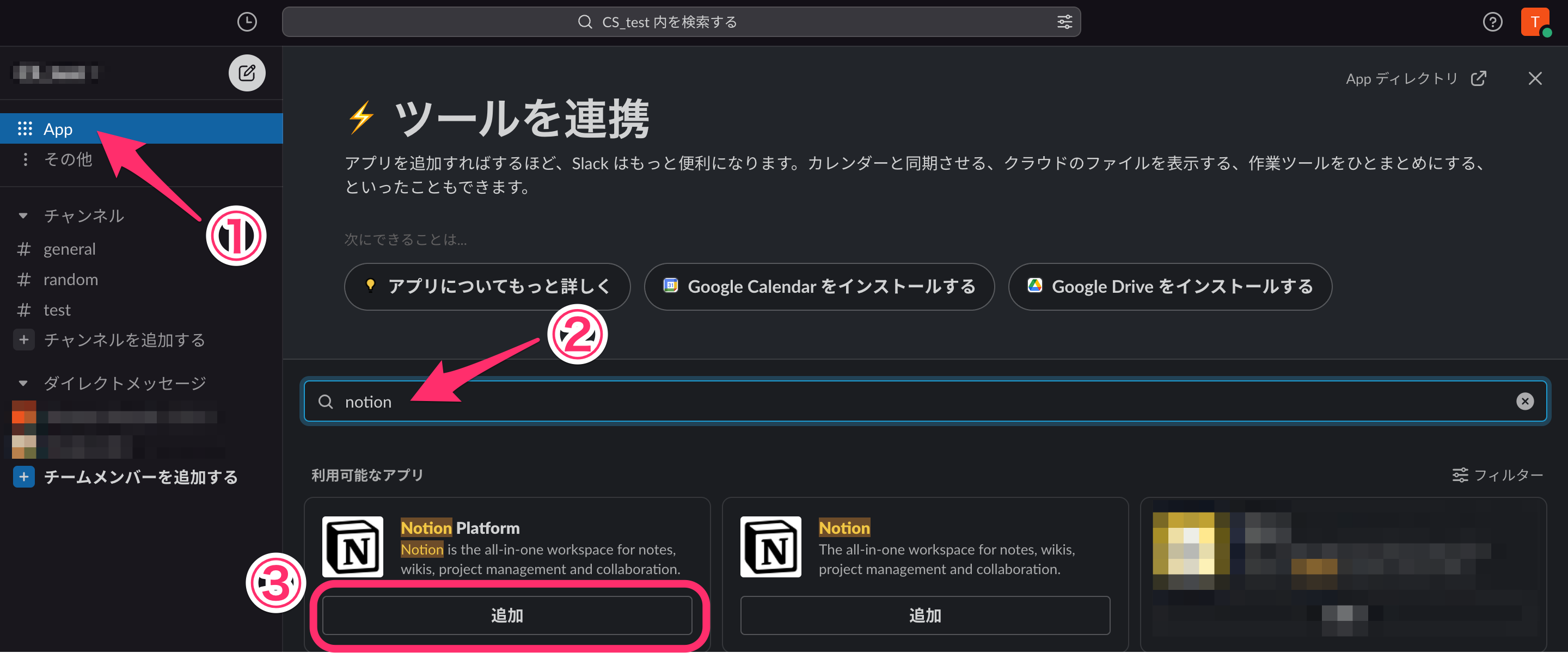Click Google Drive をインストールする
This screenshot has width=1568, height=653.
(1170, 286)
